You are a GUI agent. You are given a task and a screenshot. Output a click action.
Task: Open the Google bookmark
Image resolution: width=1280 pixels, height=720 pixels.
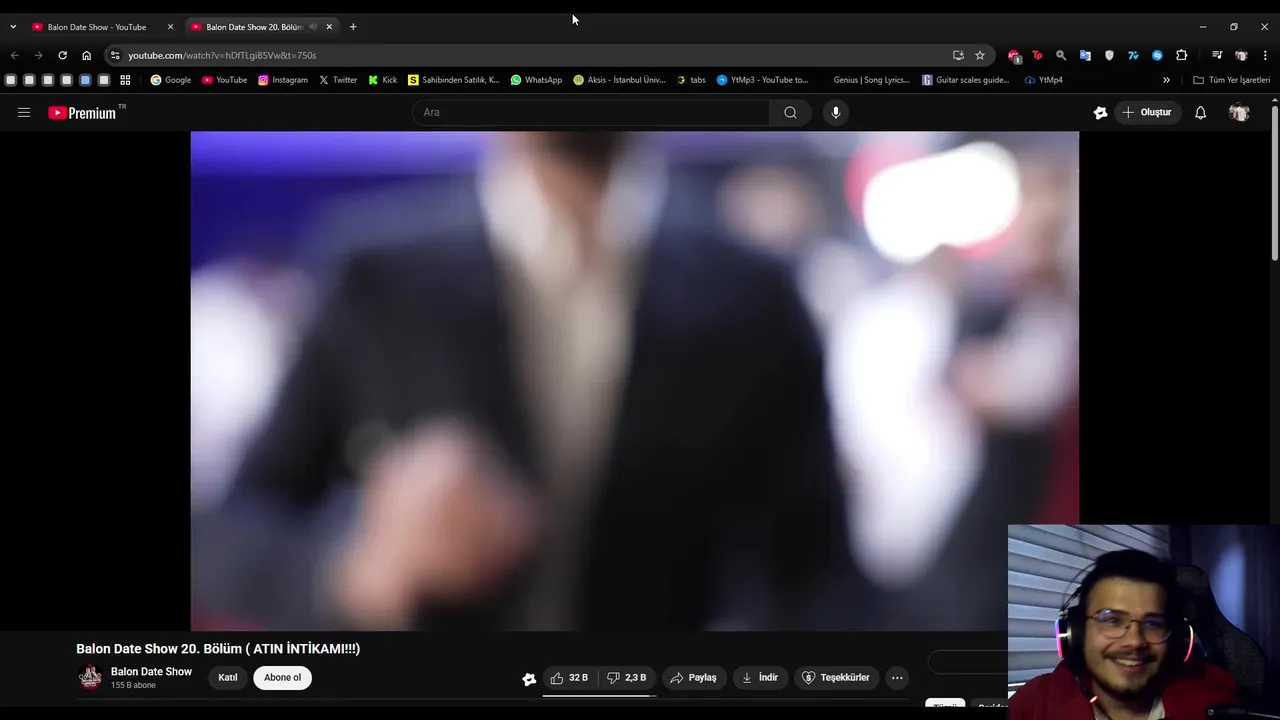tap(171, 80)
